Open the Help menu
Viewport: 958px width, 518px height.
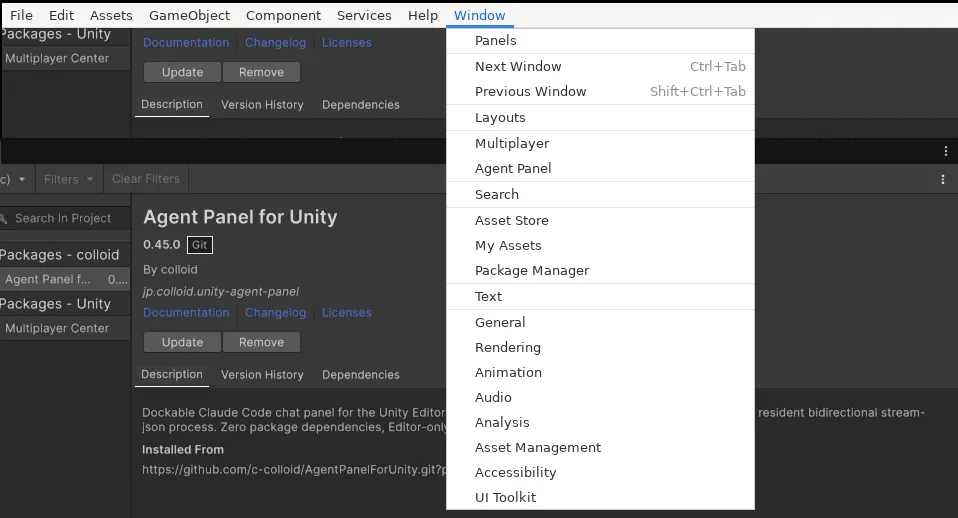(423, 15)
